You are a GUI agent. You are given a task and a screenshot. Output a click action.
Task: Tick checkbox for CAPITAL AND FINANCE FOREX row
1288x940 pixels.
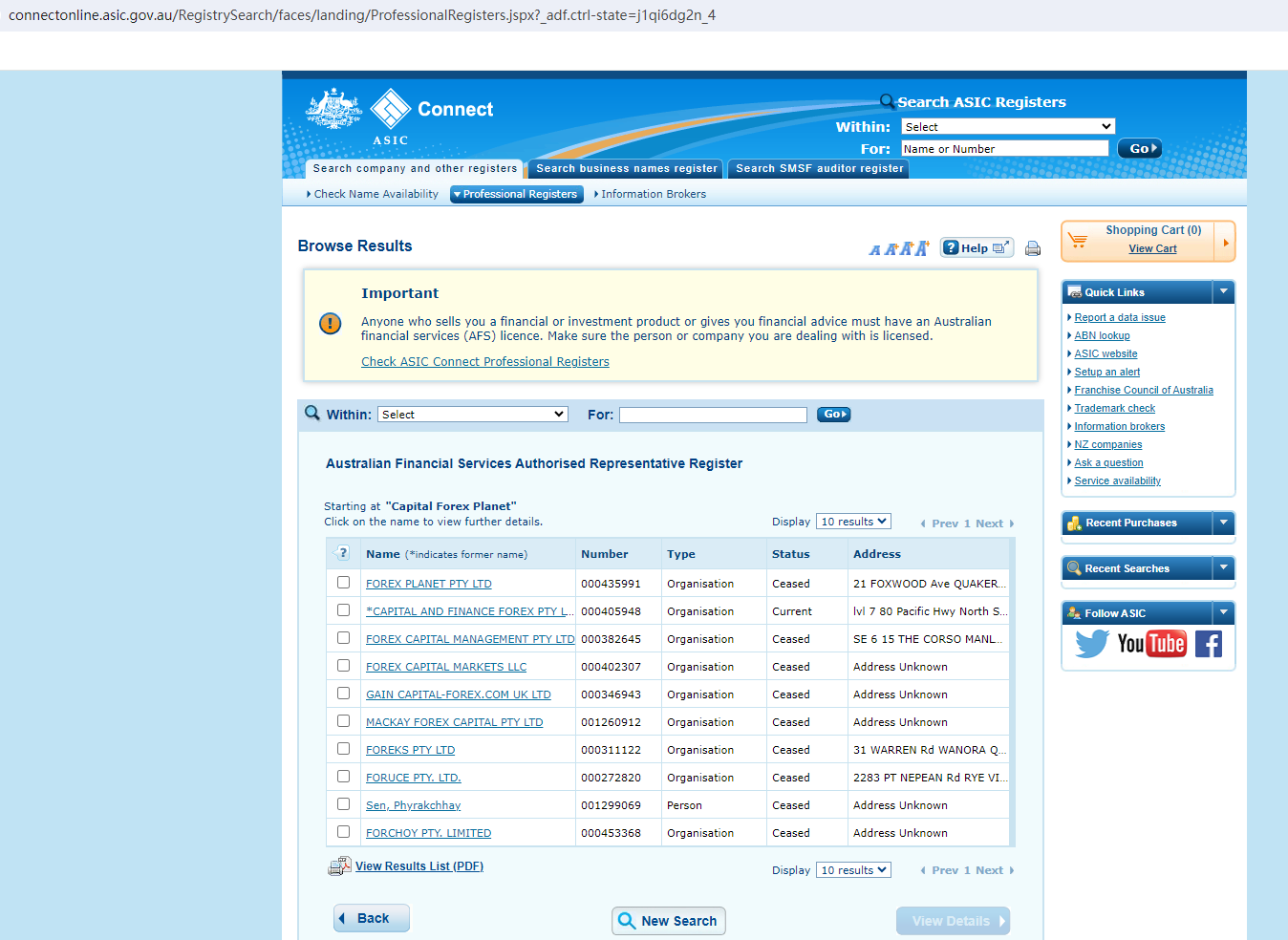click(x=343, y=610)
